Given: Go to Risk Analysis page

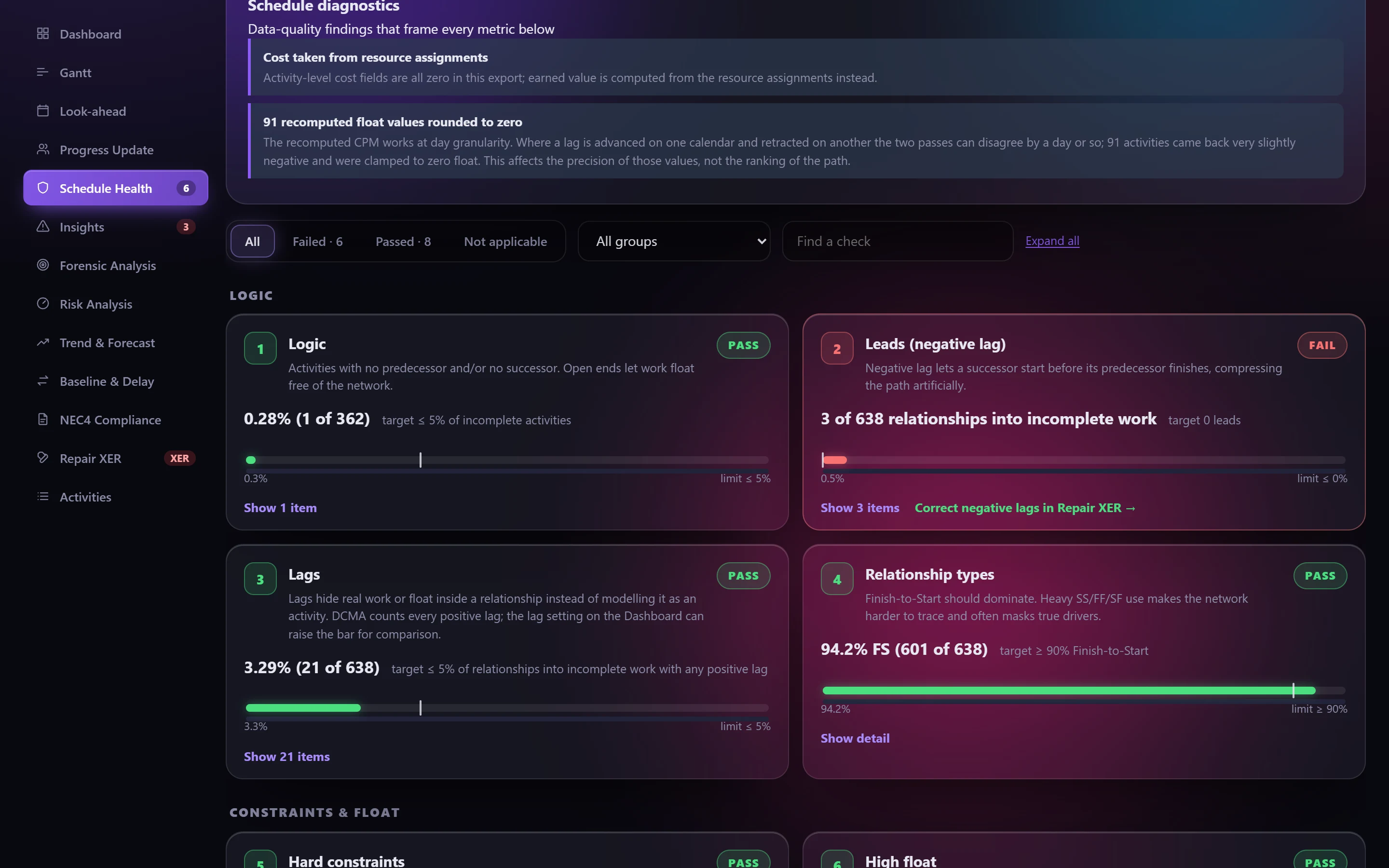Looking at the screenshot, I should click(115, 304).
